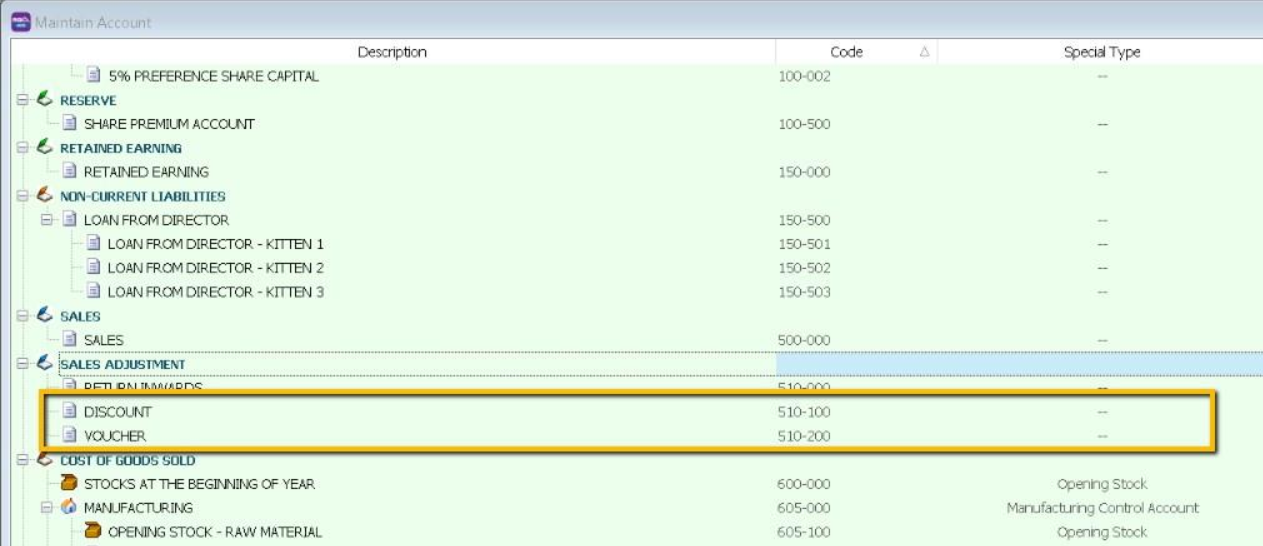The height and width of the screenshot is (546, 1263).
Task: Click the NON-CURRENT LIABILITIES group icon
Action: pyautogui.click(x=45, y=196)
